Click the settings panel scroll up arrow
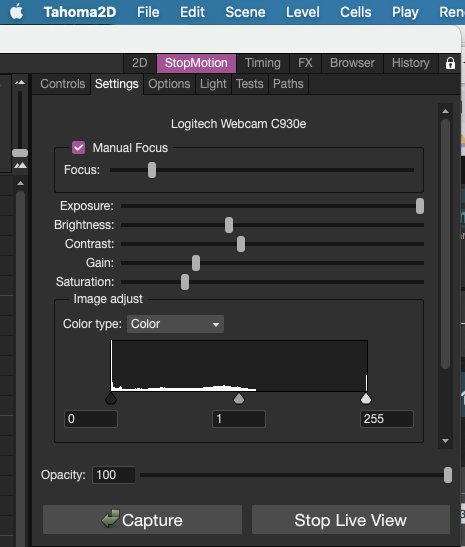Image resolution: width=465 pixels, height=547 pixels. pyautogui.click(x=445, y=111)
